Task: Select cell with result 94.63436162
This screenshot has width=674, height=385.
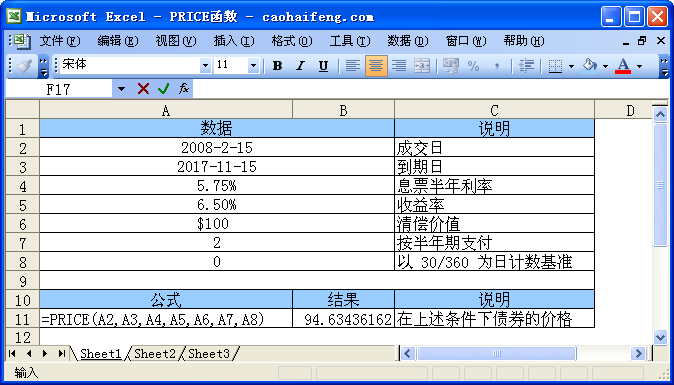Action: coord(343,319)
